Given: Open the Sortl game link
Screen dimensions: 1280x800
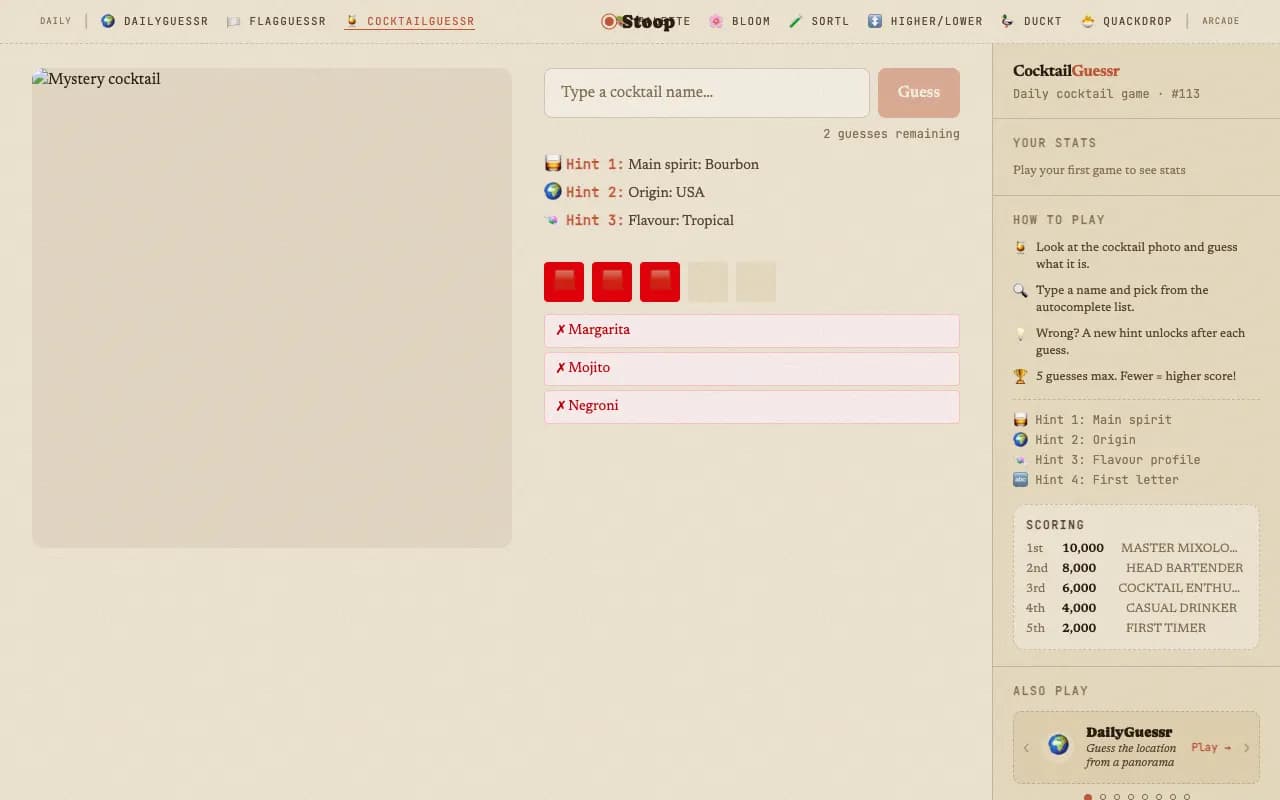Looking at the screenshot, I should point(819,21).
